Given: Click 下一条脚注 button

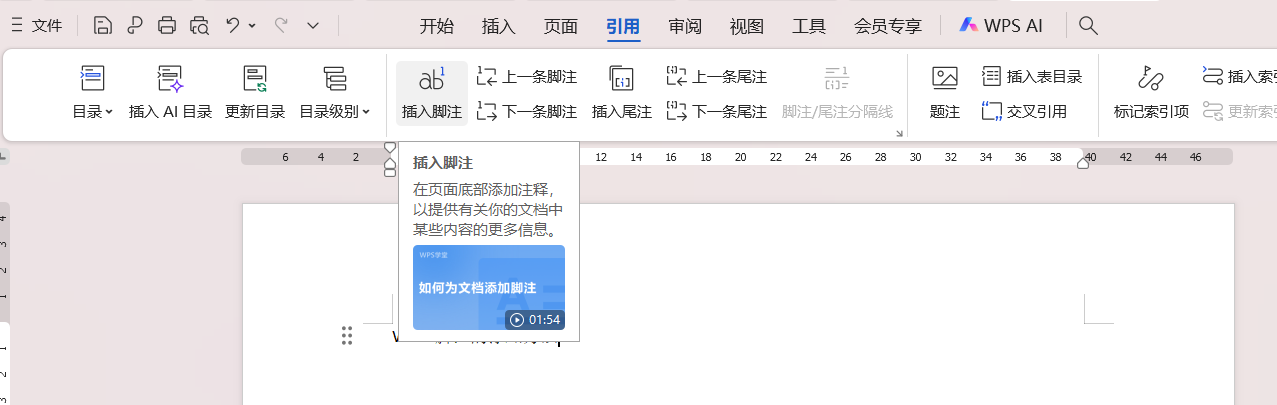Looking at the screenshot, I should (x=527, y=111).
